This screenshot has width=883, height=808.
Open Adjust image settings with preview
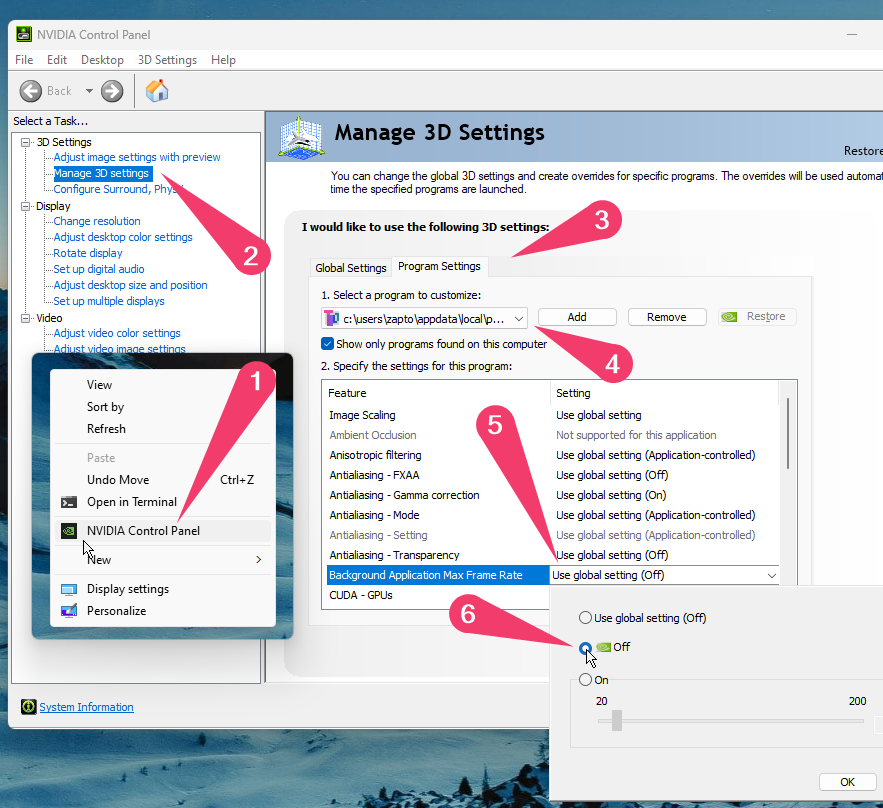coord(137,157)
